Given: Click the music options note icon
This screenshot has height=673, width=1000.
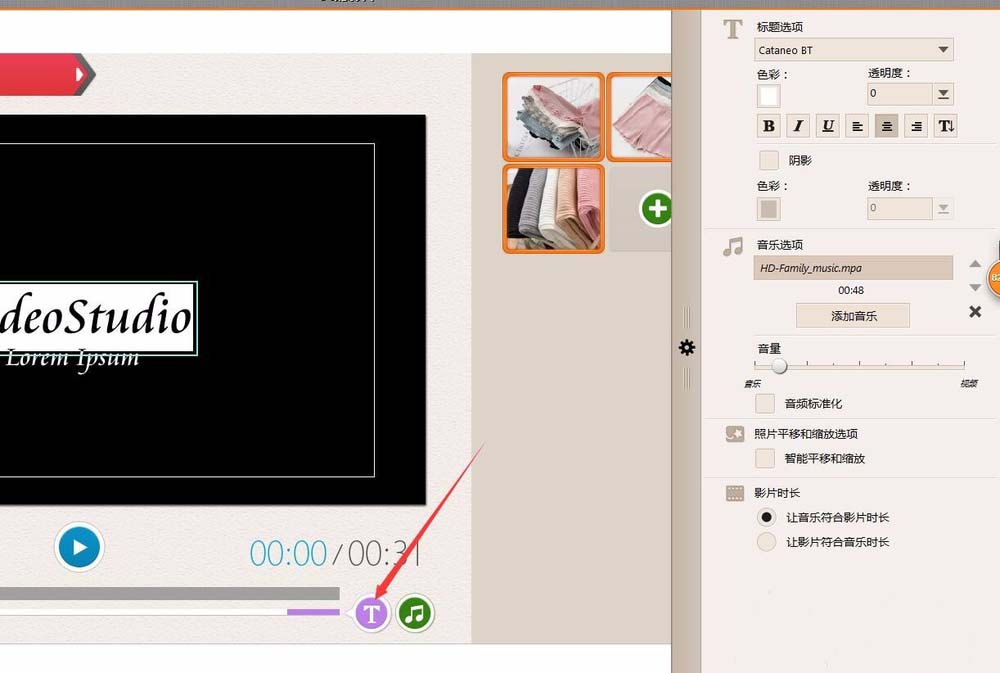Looking at the screenshot, I should tap(733, 246).
